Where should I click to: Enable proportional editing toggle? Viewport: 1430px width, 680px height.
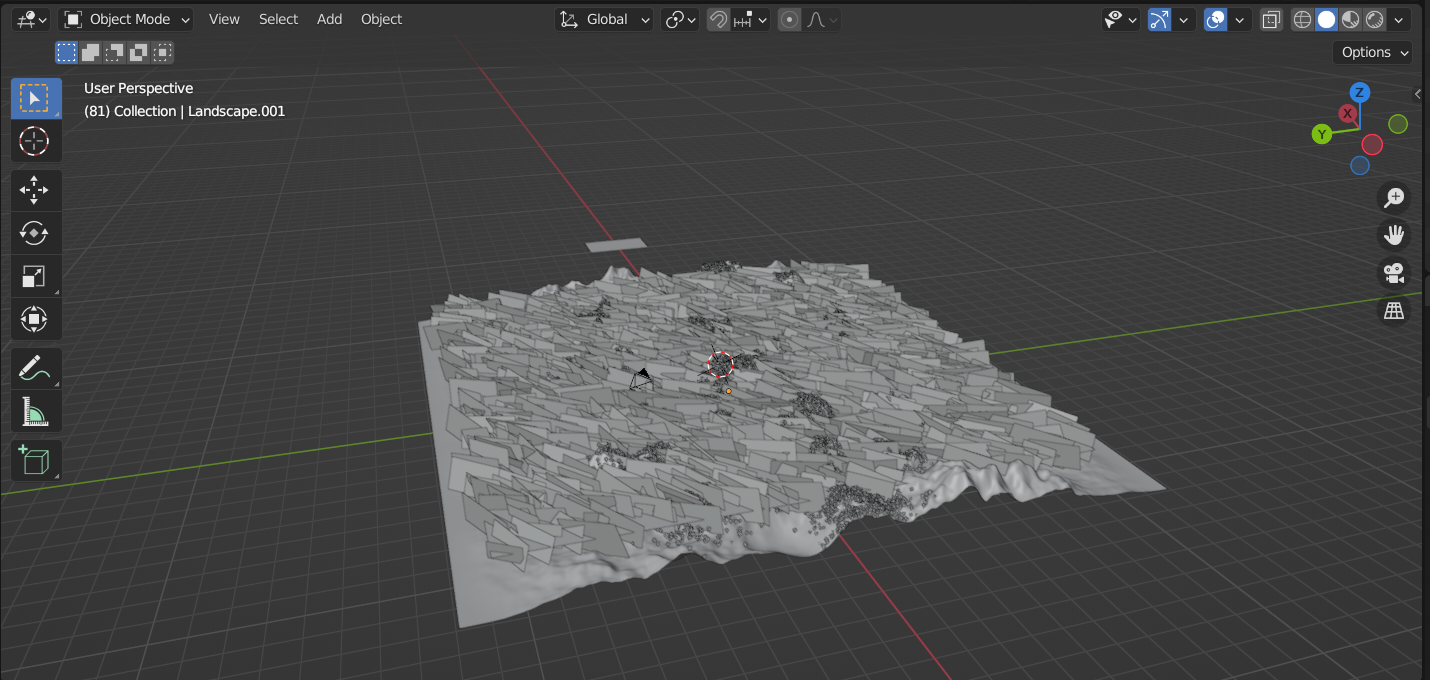click(x=790, y=19)
